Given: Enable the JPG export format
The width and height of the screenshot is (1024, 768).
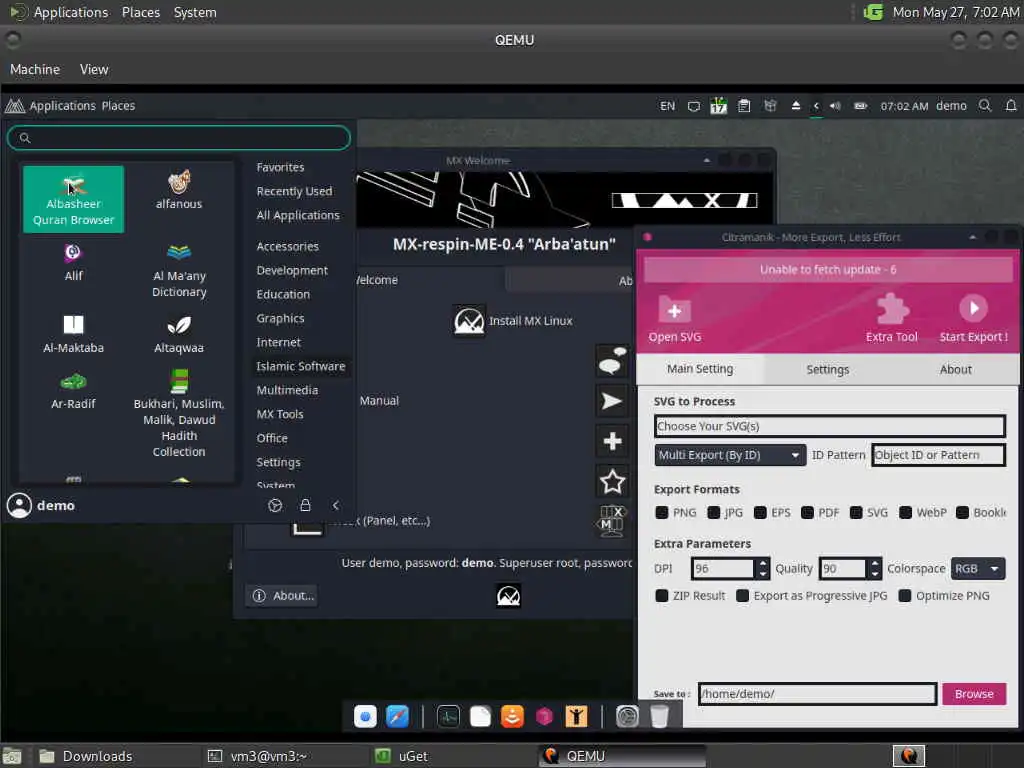Looking at the screenshot, I should (714, 513).
